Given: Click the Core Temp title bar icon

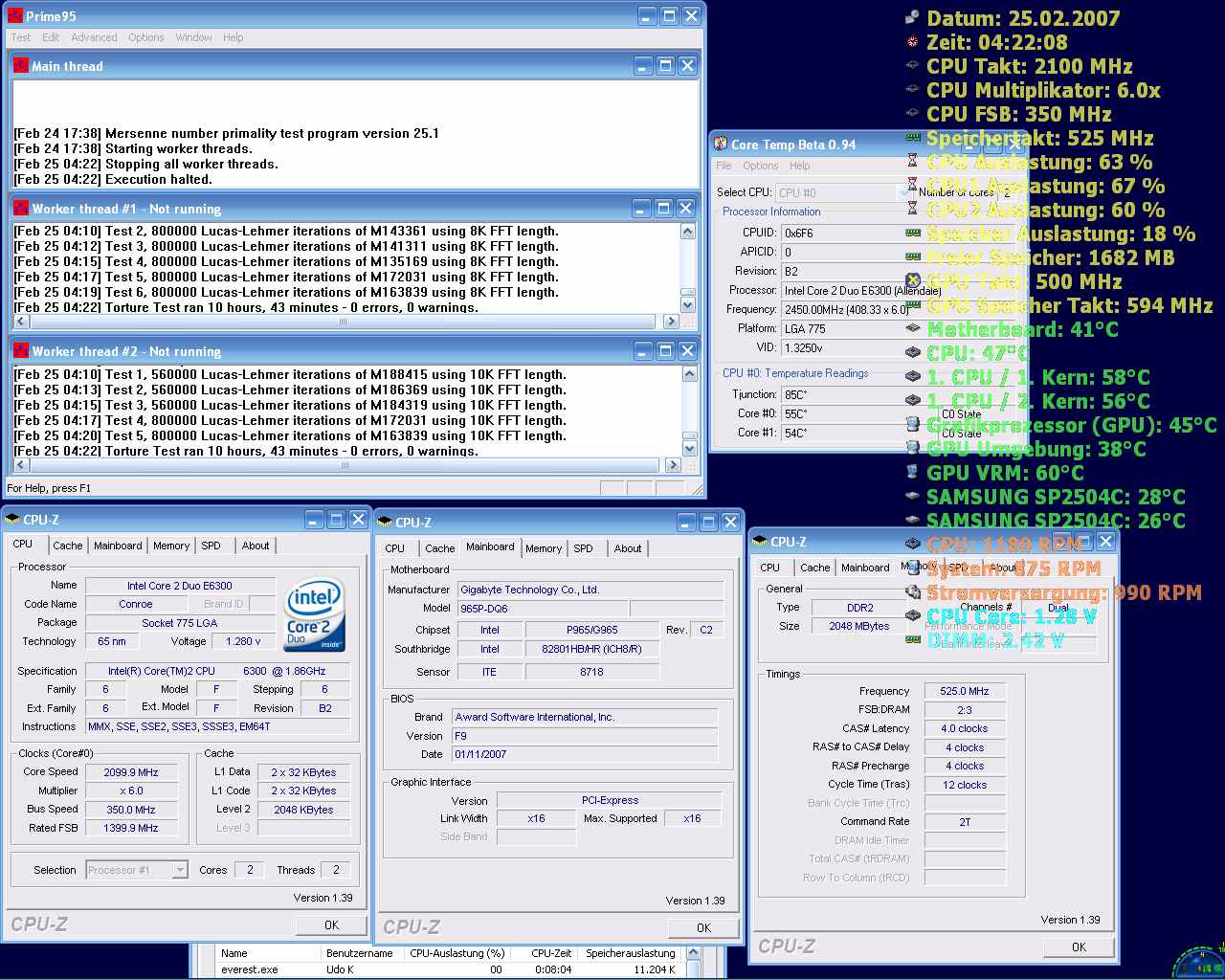Looking at the screenshot, I should pyautogui.click(x=721, y=144).
